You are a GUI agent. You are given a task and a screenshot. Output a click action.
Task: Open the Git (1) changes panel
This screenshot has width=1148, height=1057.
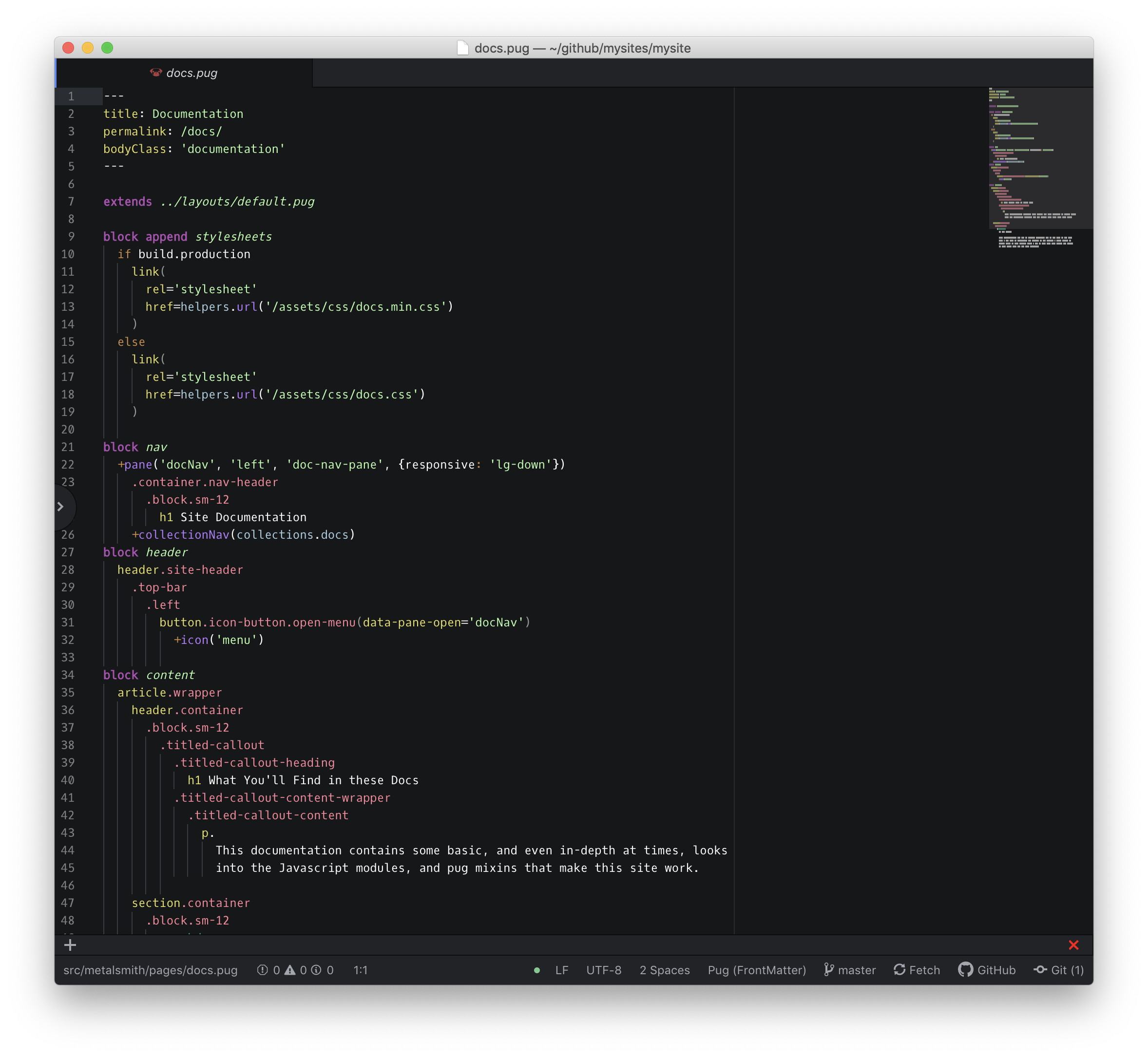pos(1059,970)
